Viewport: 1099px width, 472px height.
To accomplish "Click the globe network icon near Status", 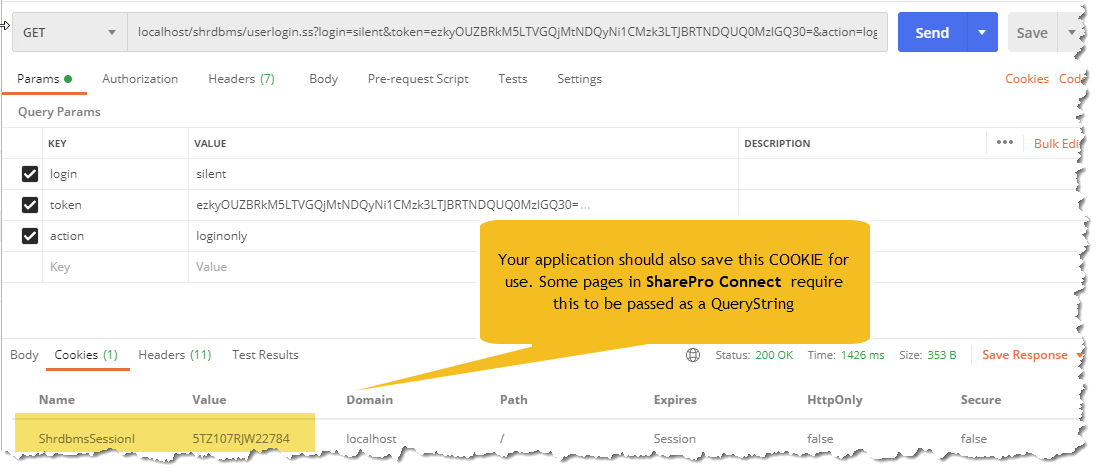I will [693, 355].
